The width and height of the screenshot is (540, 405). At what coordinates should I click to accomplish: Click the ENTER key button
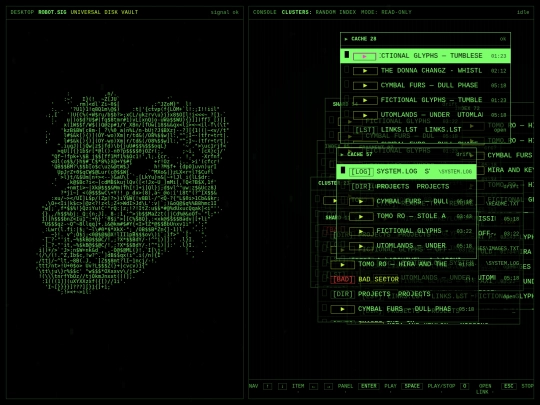368,386
